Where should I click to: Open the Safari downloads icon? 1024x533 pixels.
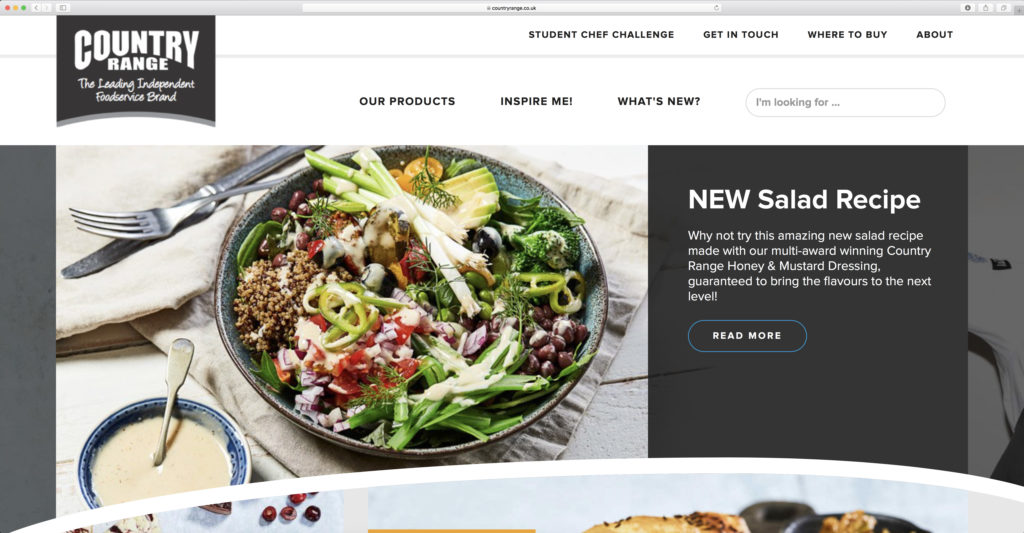click(968, 8)
